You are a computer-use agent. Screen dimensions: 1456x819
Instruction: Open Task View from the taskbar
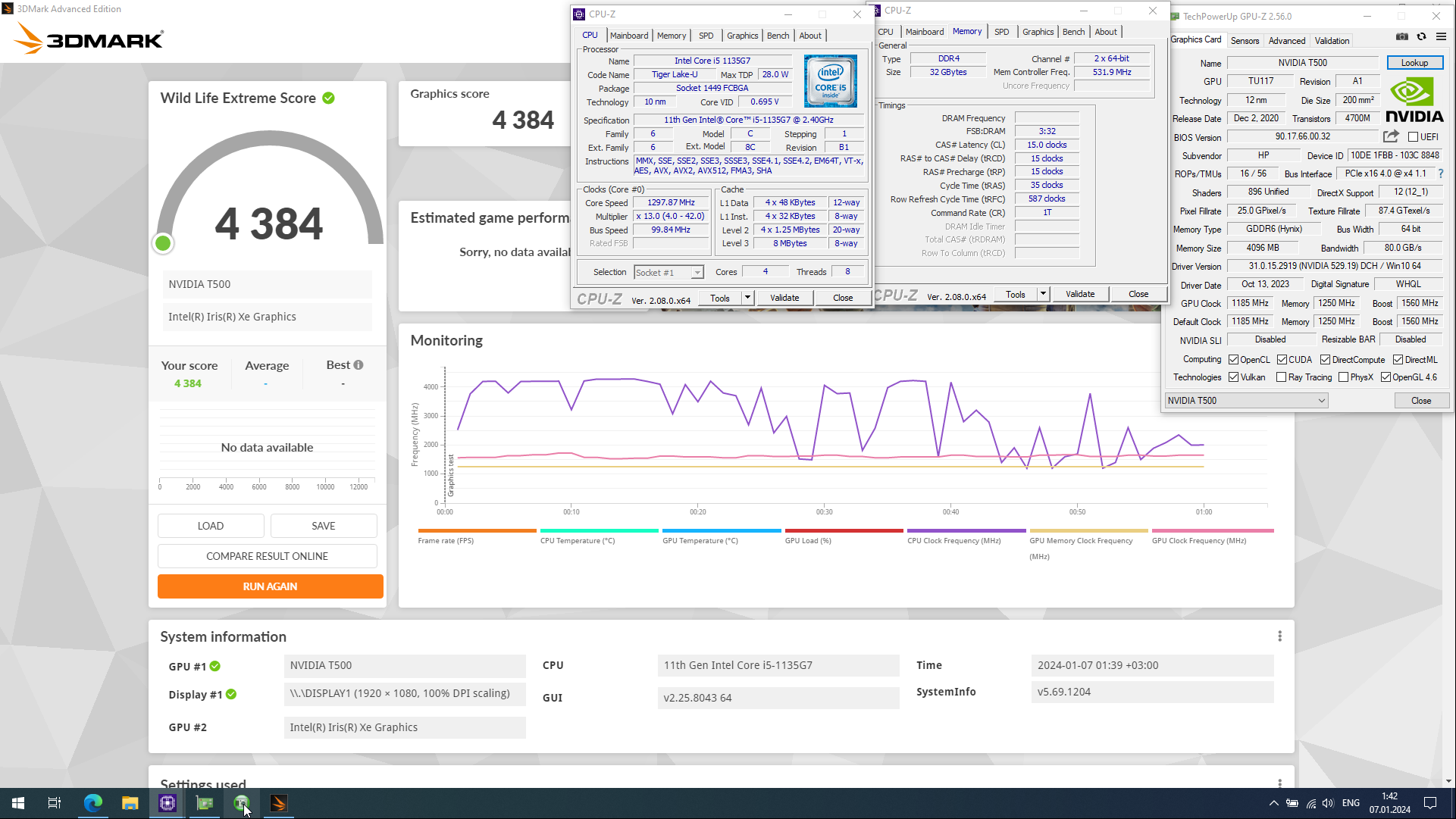pos(55,803)
